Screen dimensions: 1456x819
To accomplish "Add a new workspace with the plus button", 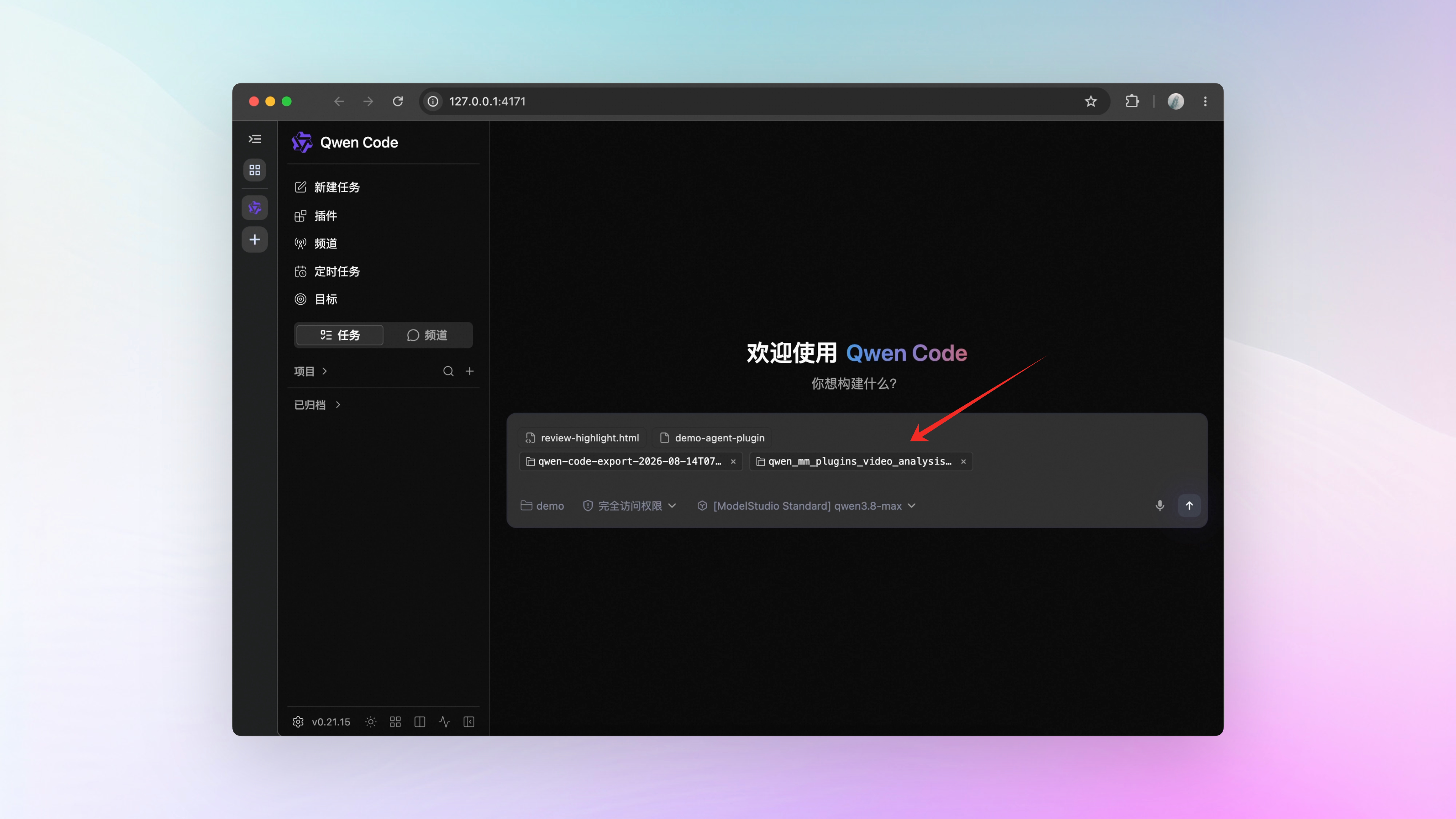I will pyautogui.click(x=255, y=240).
